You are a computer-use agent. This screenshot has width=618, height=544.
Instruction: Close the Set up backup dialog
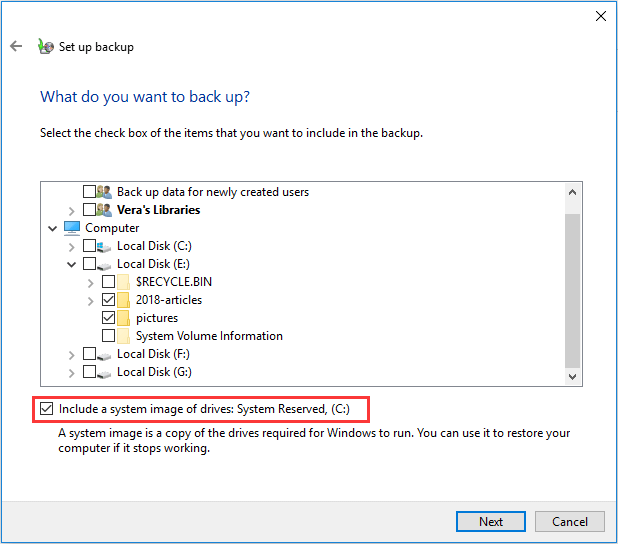601,16
